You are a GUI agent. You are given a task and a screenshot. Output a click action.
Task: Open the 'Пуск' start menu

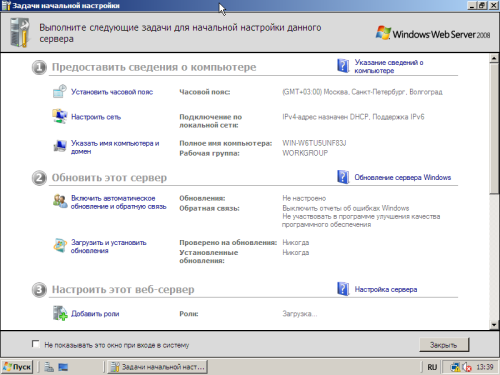17,367
